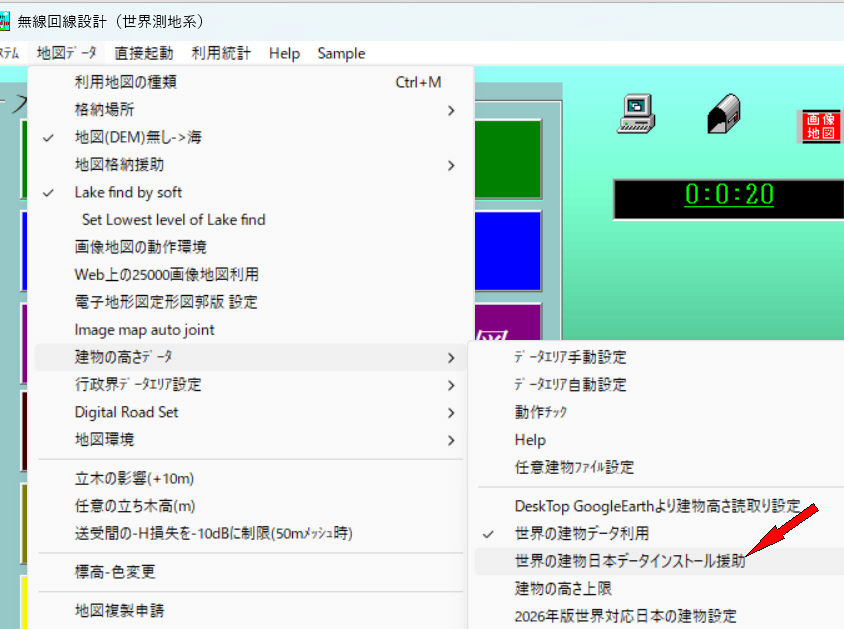The height and width of the screenshot is (629, 844).
Task: Select 2026年版世界対応日本の建物設定 item
Action: tap(625, 616)
